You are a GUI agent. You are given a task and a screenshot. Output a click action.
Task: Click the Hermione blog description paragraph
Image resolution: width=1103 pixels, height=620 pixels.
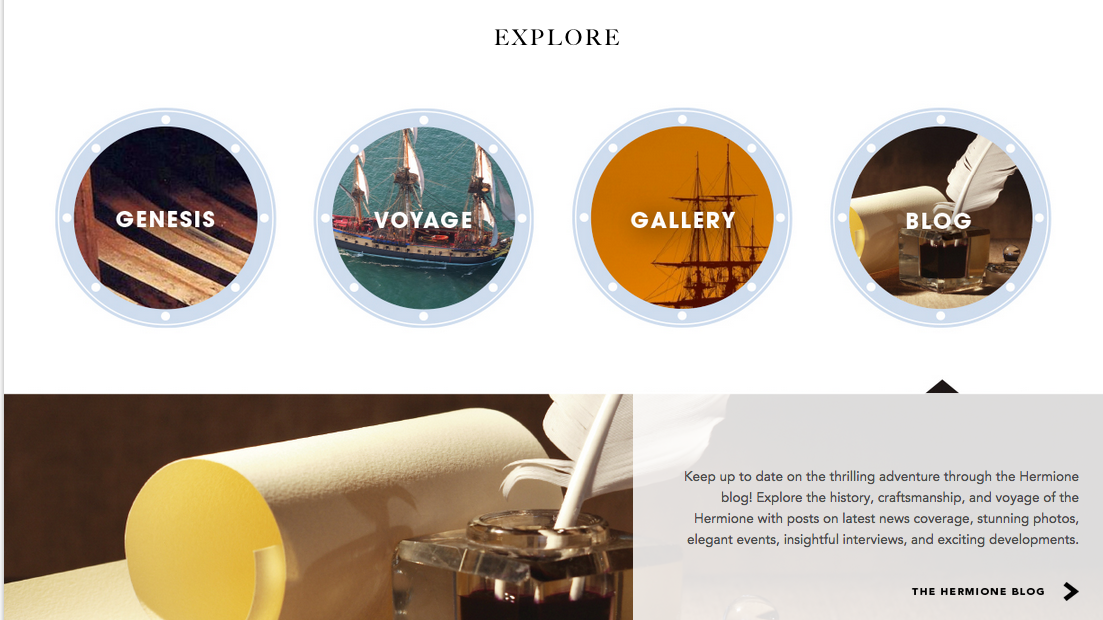[x=881, y=508]
